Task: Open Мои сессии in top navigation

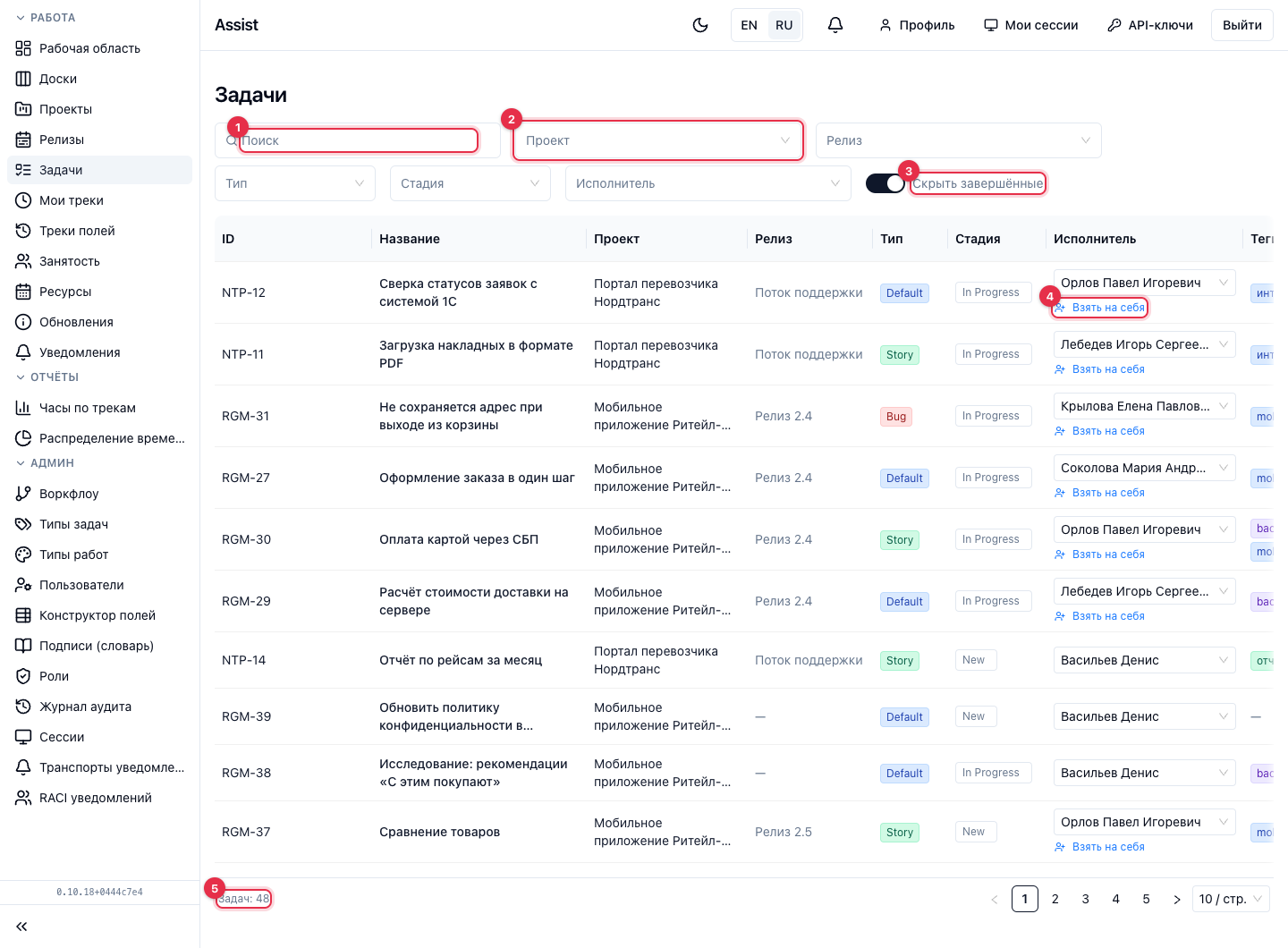Action: point(1031,25)
